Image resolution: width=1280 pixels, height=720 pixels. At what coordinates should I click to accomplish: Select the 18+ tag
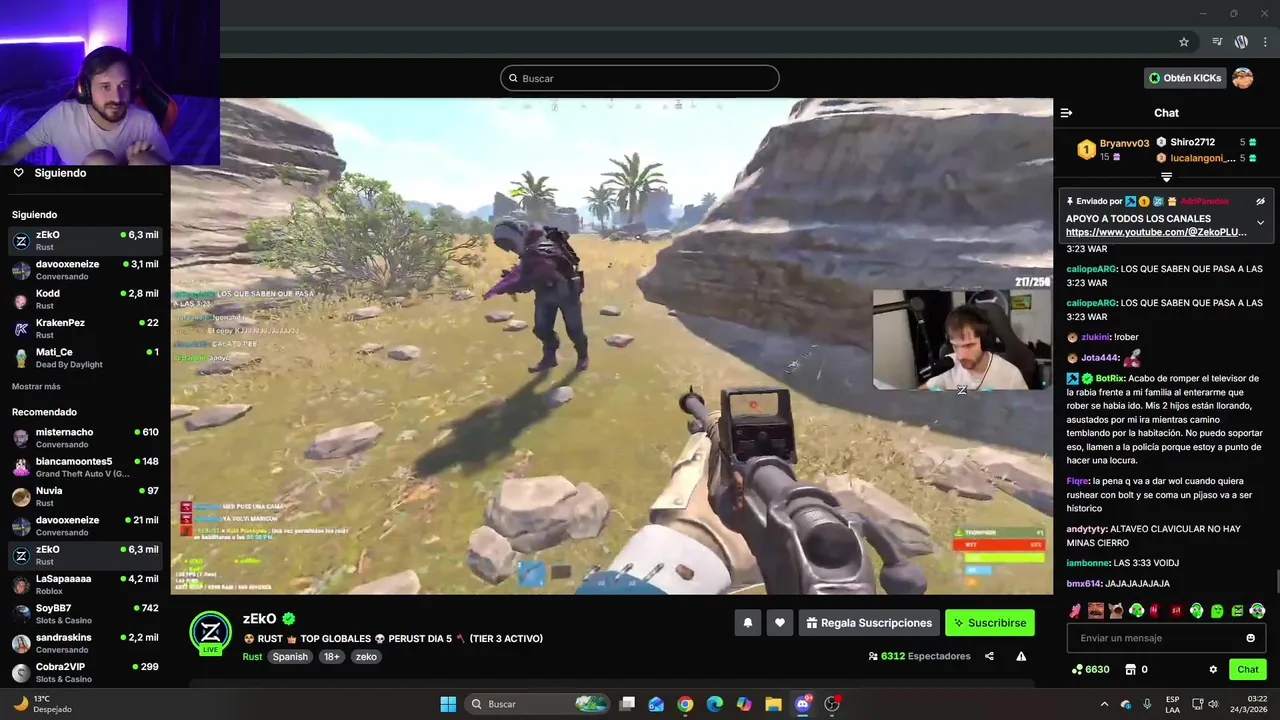332,657
